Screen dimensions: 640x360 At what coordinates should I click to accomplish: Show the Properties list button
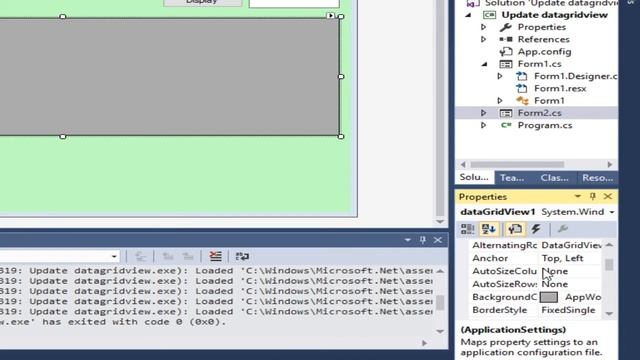(515, 229)
